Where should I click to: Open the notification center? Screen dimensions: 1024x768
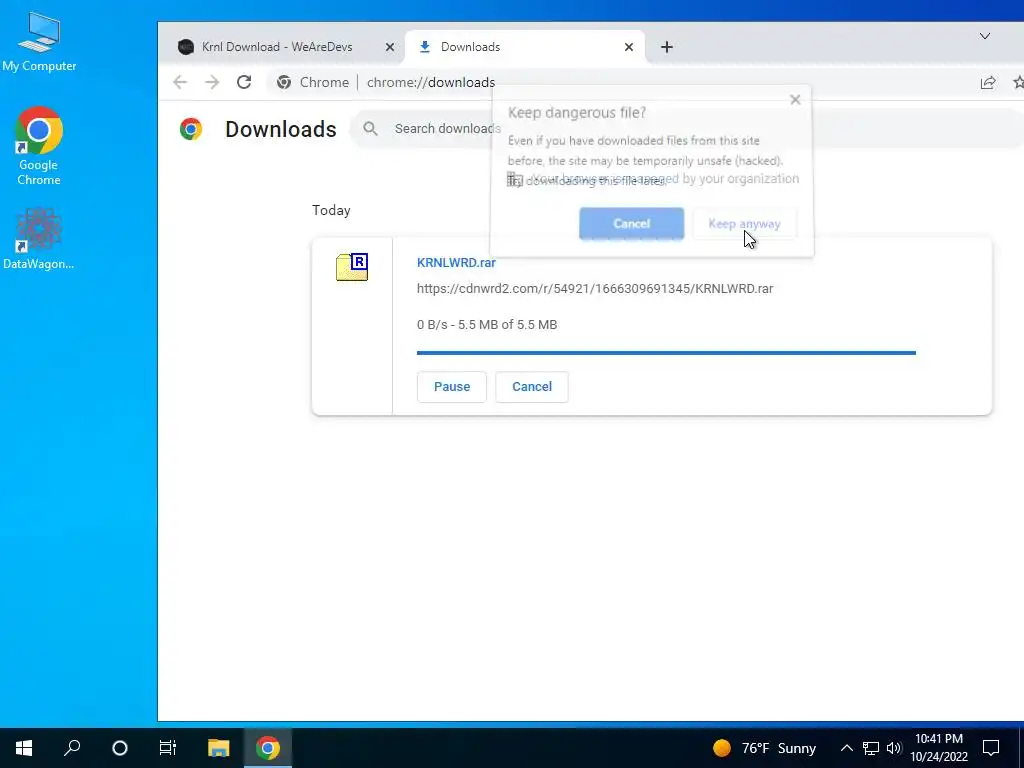[x=991, y=748]
